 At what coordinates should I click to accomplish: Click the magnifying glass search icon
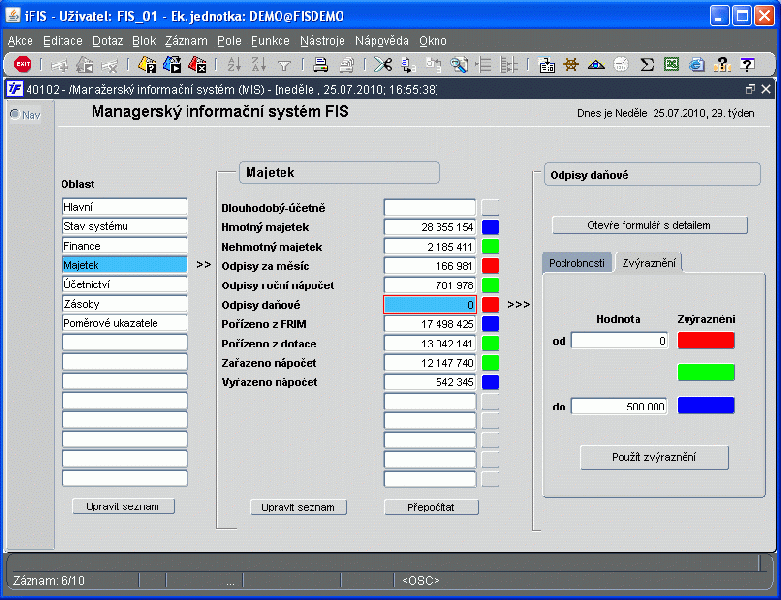(x=459, y=64)
